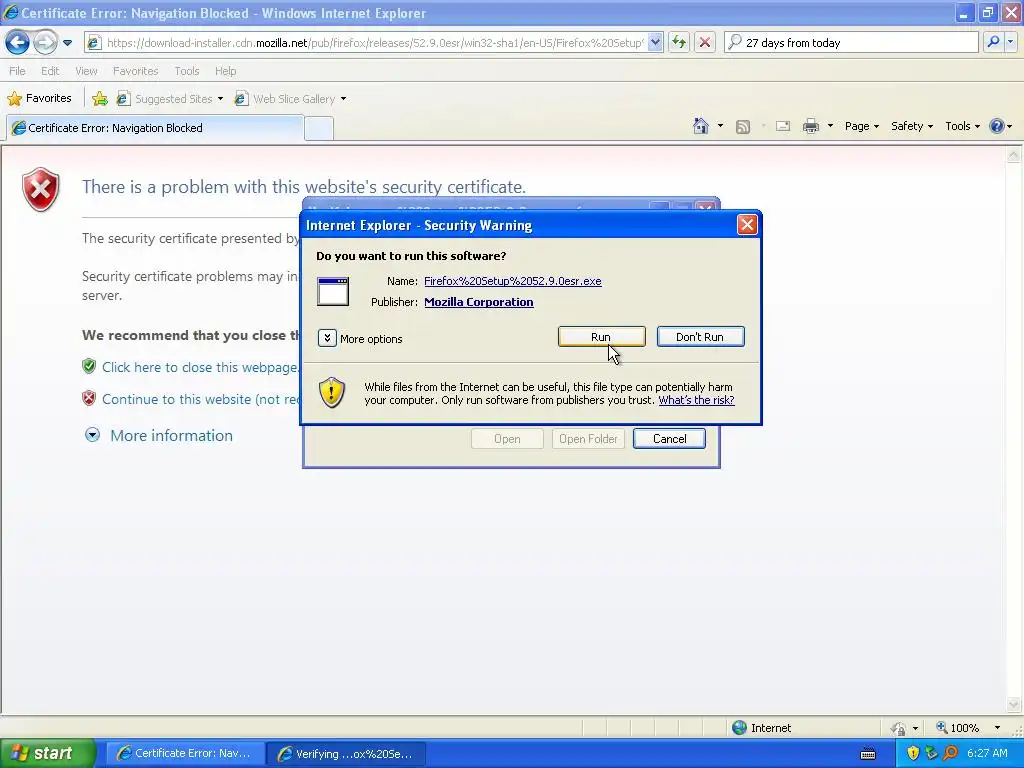Open the Home button dropdown arrow
1024x768 pixels.
click(x=720, y=126)
